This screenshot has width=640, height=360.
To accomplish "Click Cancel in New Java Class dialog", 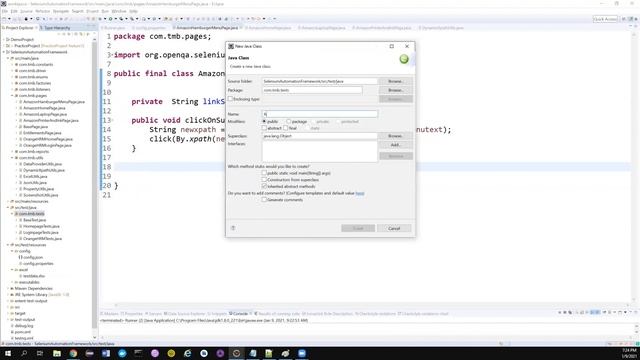I will point(394,228).
